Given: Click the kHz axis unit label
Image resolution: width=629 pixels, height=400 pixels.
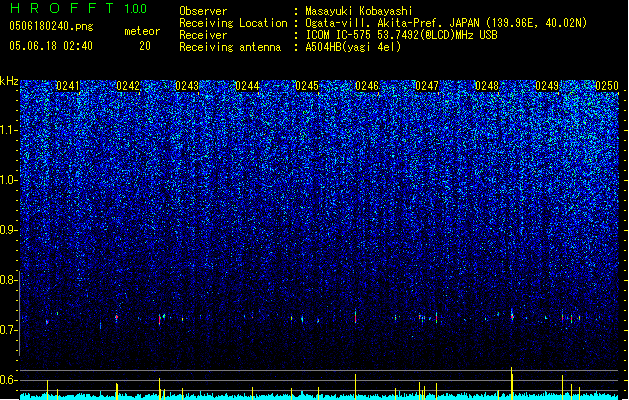Looking at the screenshot, I should pos(9,81).
